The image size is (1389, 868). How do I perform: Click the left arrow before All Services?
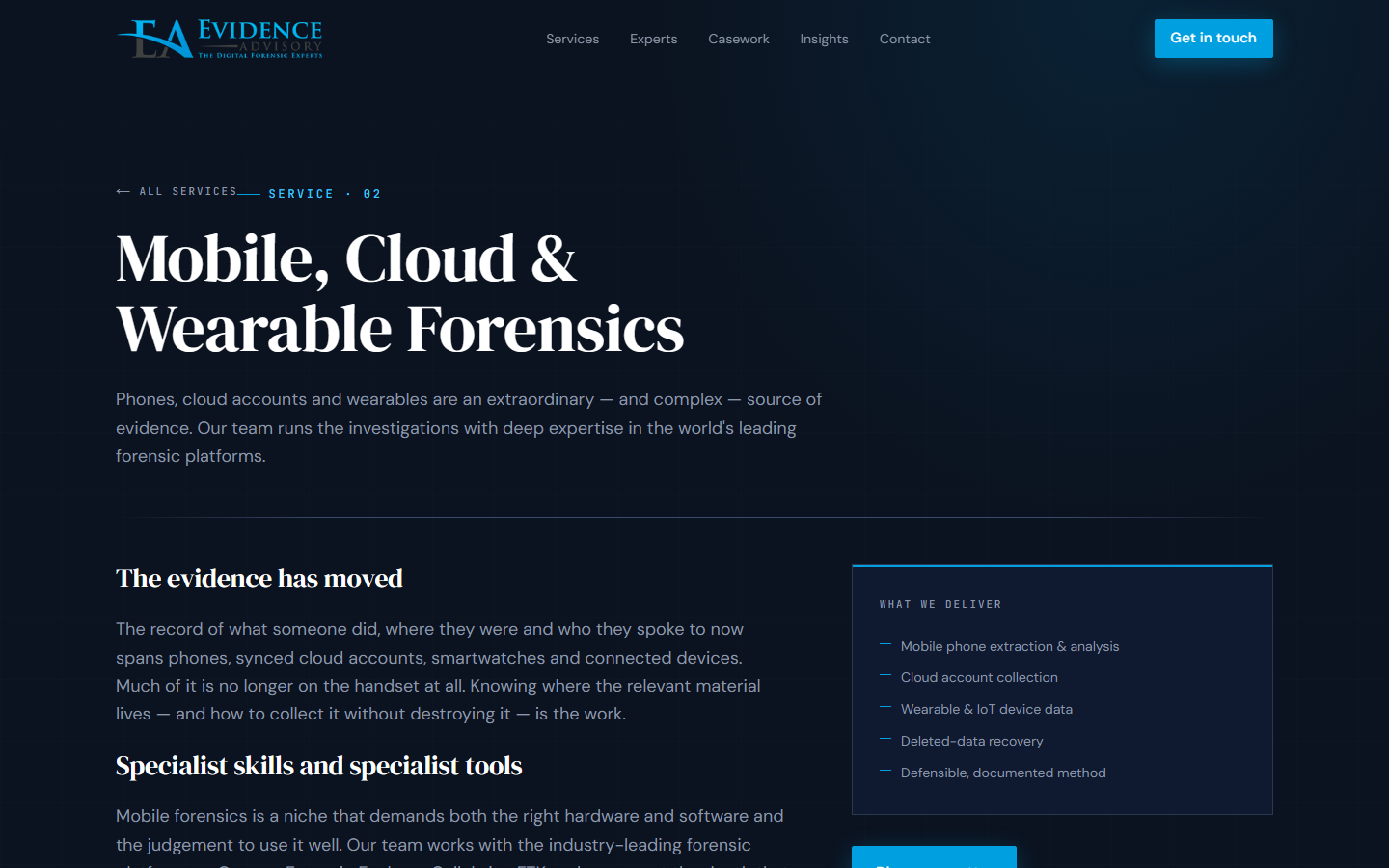point(123,191)
